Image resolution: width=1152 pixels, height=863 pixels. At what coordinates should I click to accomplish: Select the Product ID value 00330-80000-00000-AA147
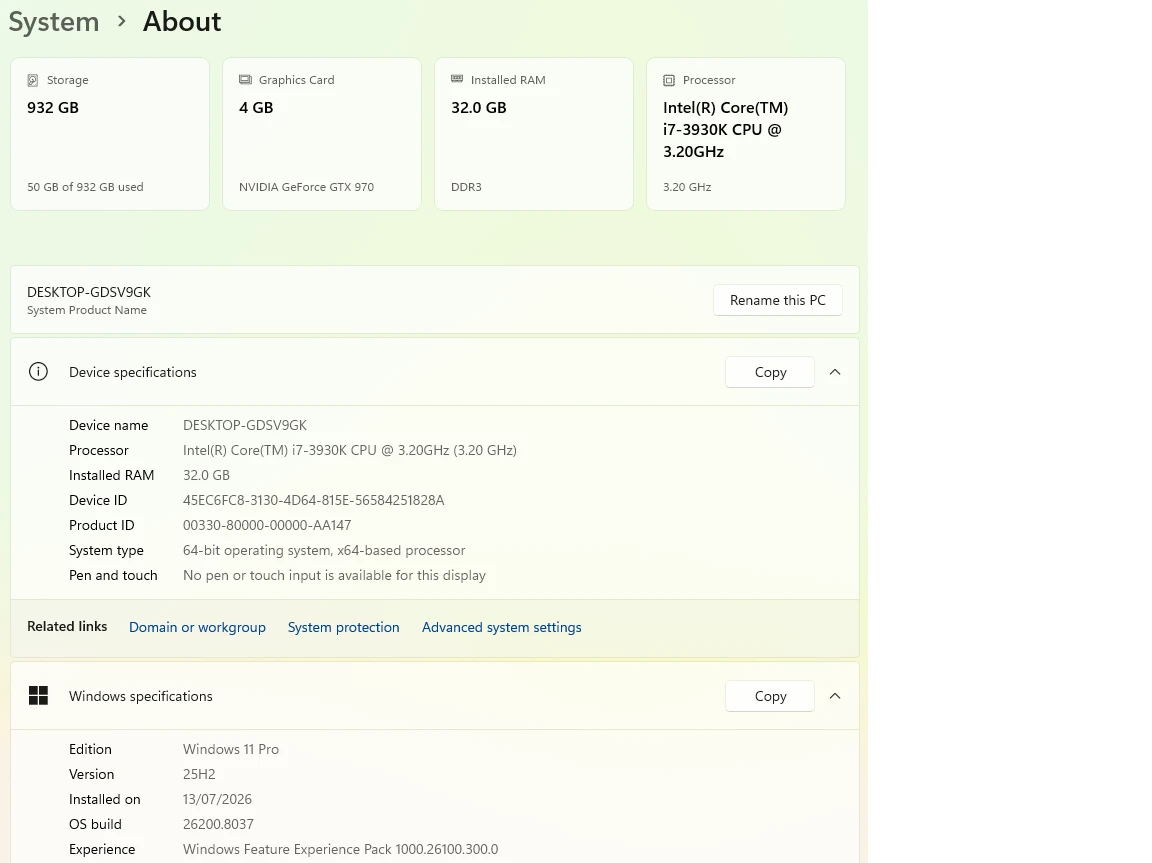(267, 525)
